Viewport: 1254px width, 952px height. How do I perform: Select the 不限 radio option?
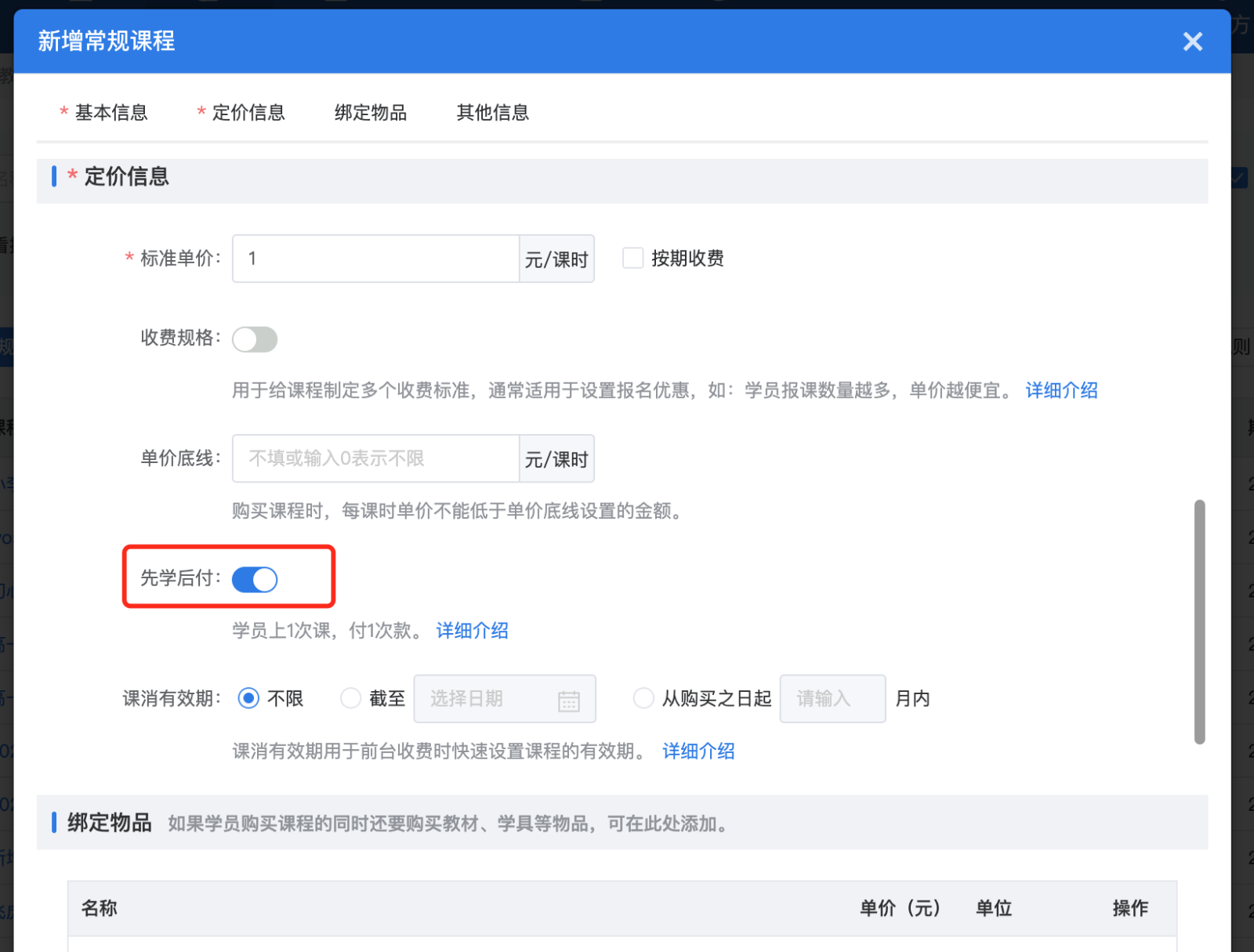point(248,698)
